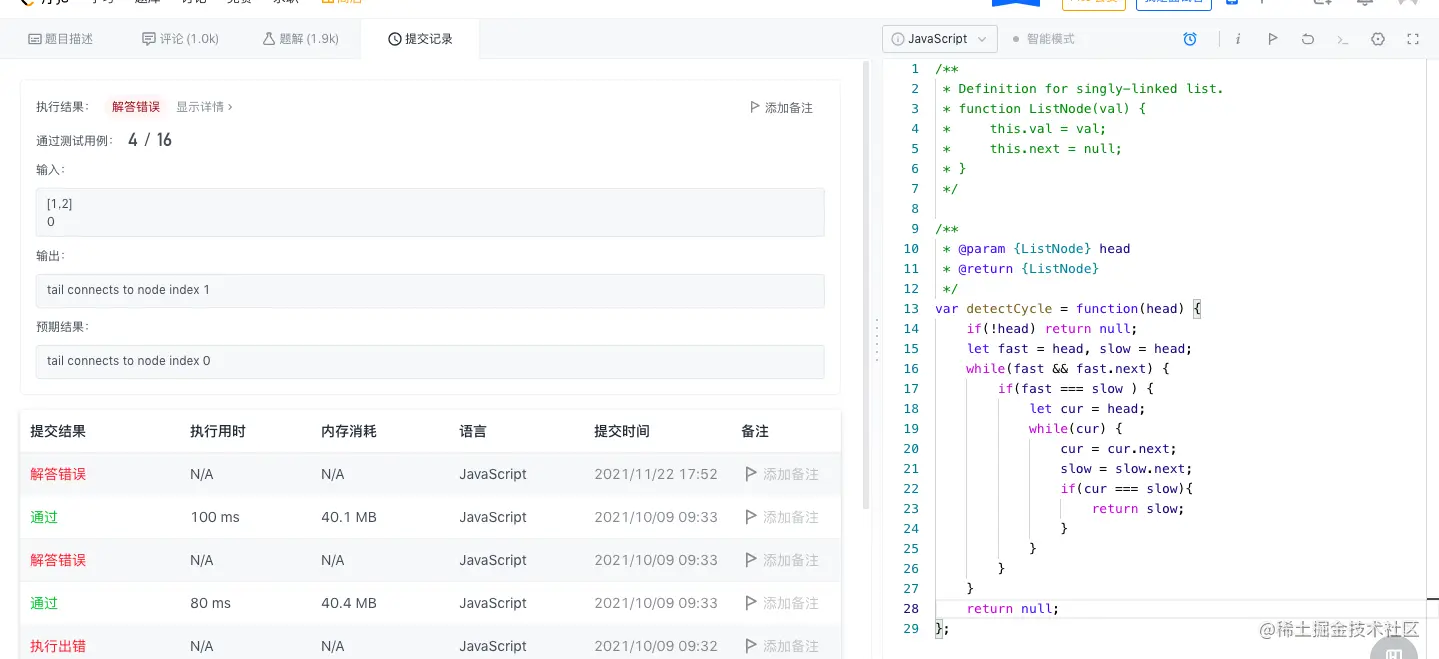Reset code with the undo arrow icon

pyautogui.click(x=1307, y=39)
